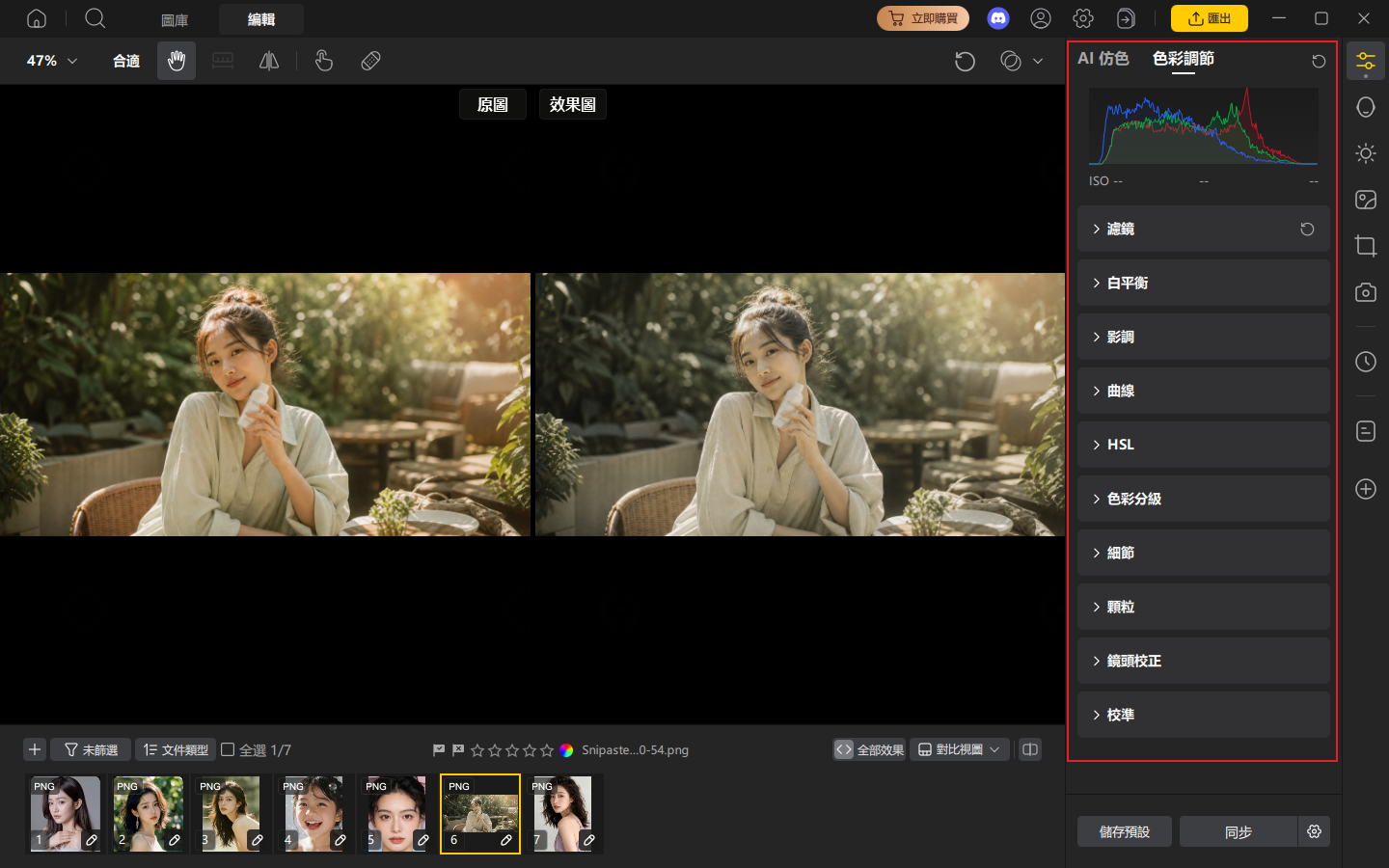The image size is (1389, 868).
Task: Expand the 影調 tone section
Action: coord(1204,338)
